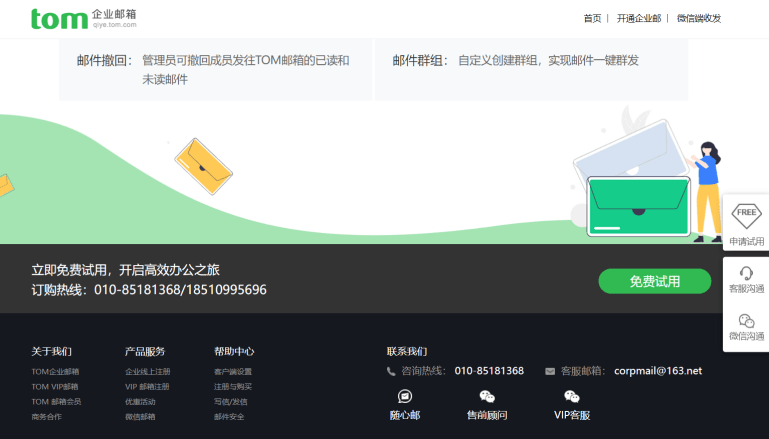Click the TOM企业邮箱 logo

pos(83,19)
